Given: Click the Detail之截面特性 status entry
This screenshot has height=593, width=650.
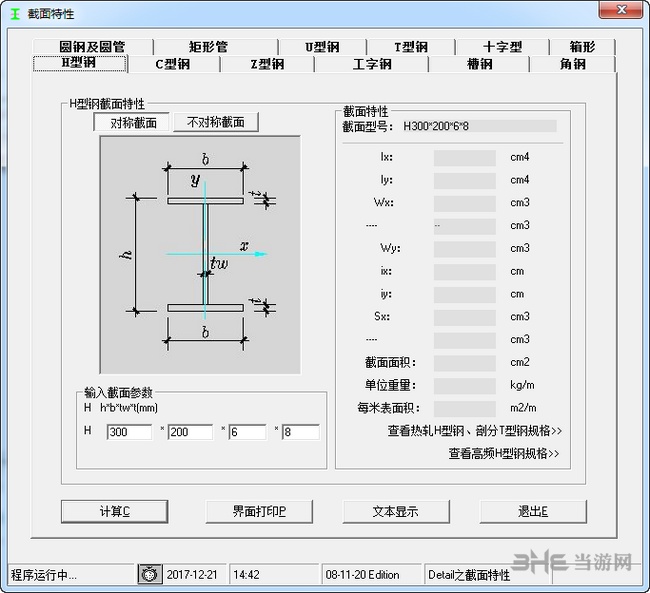Looking at the screenshot, I should click(469, 575).
